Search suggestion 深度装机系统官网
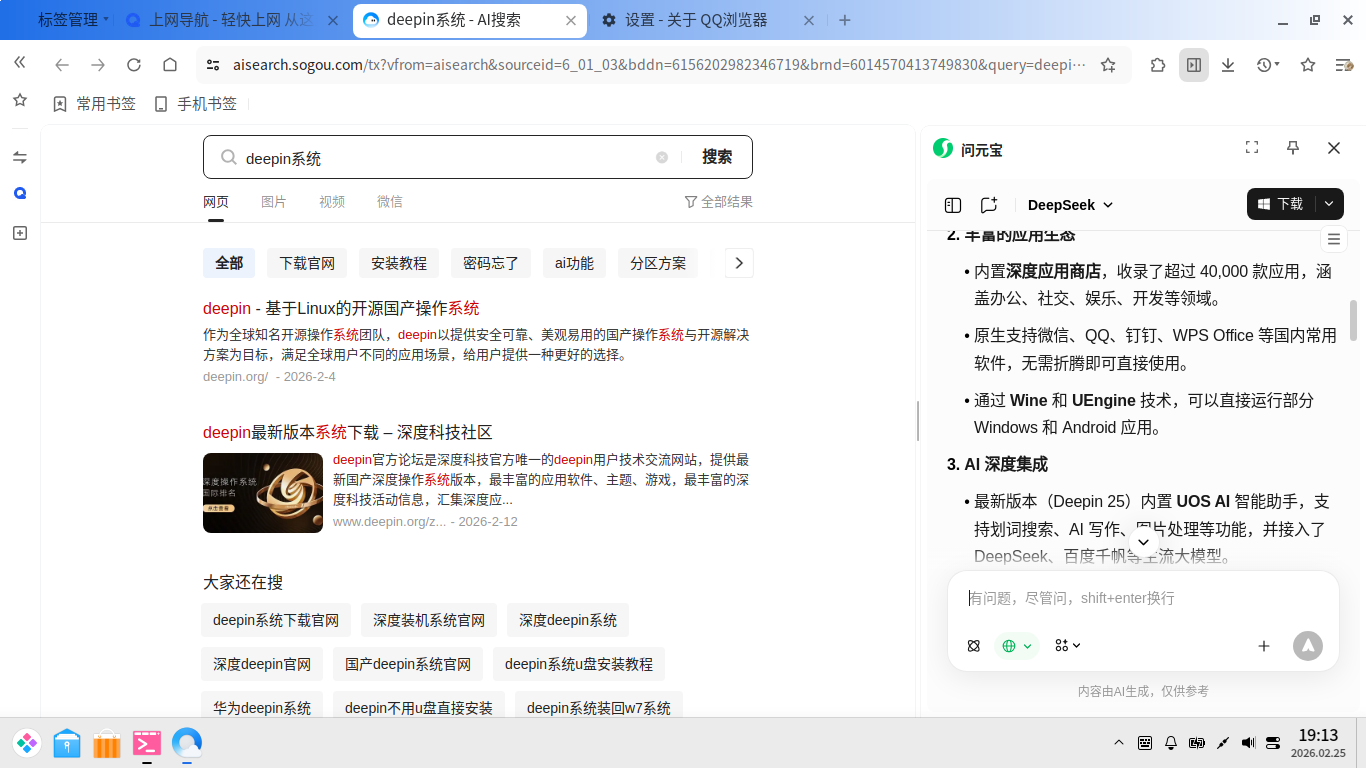This screenshot has width=1366, height=768. (429, 620)
